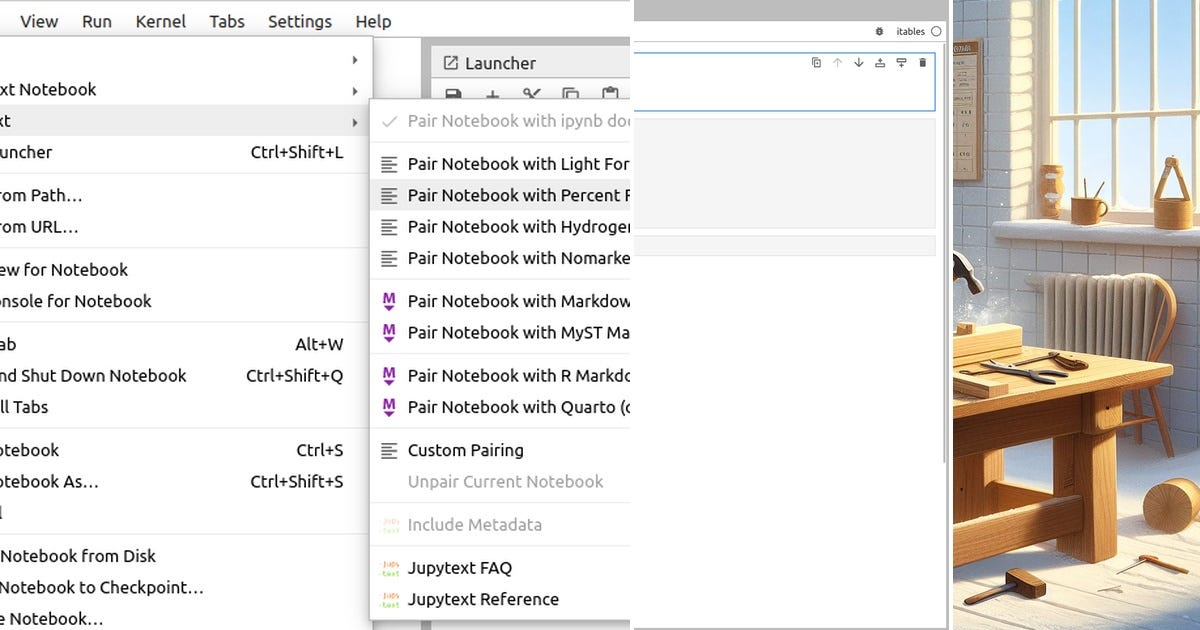Choose 'Notebook As…' entry with Ctrl+Shift+S

coord(185,482)
